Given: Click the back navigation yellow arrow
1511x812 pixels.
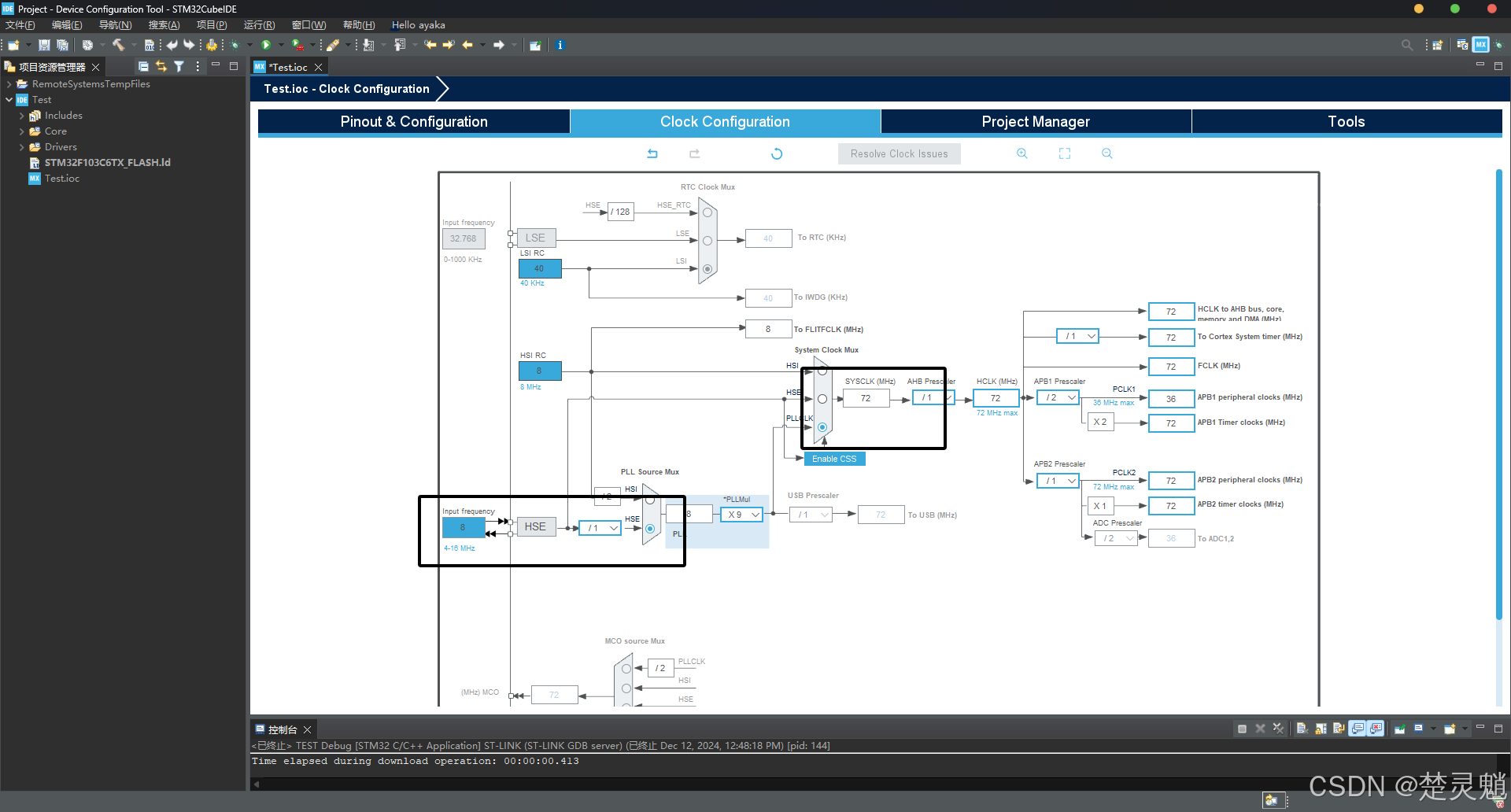Looking at the screenshot, I should (x=467, y=45).
